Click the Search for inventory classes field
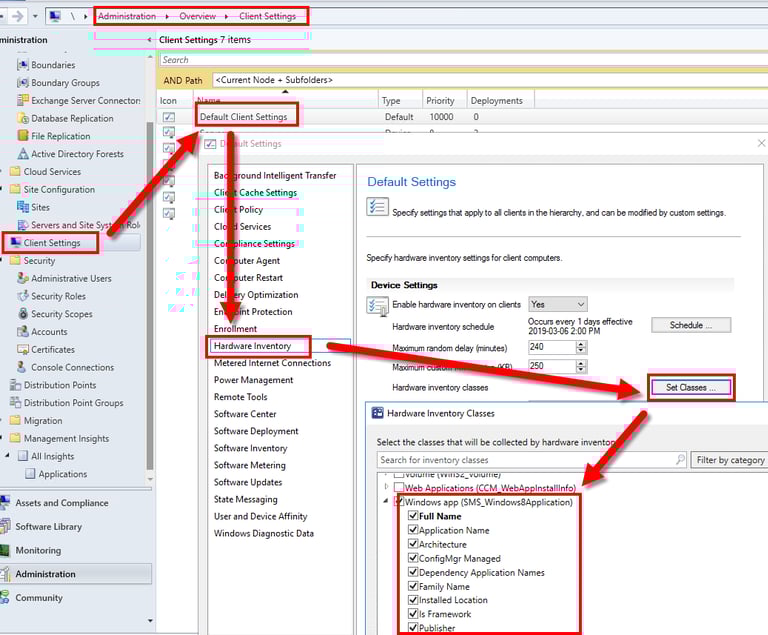 coord(531,460)
